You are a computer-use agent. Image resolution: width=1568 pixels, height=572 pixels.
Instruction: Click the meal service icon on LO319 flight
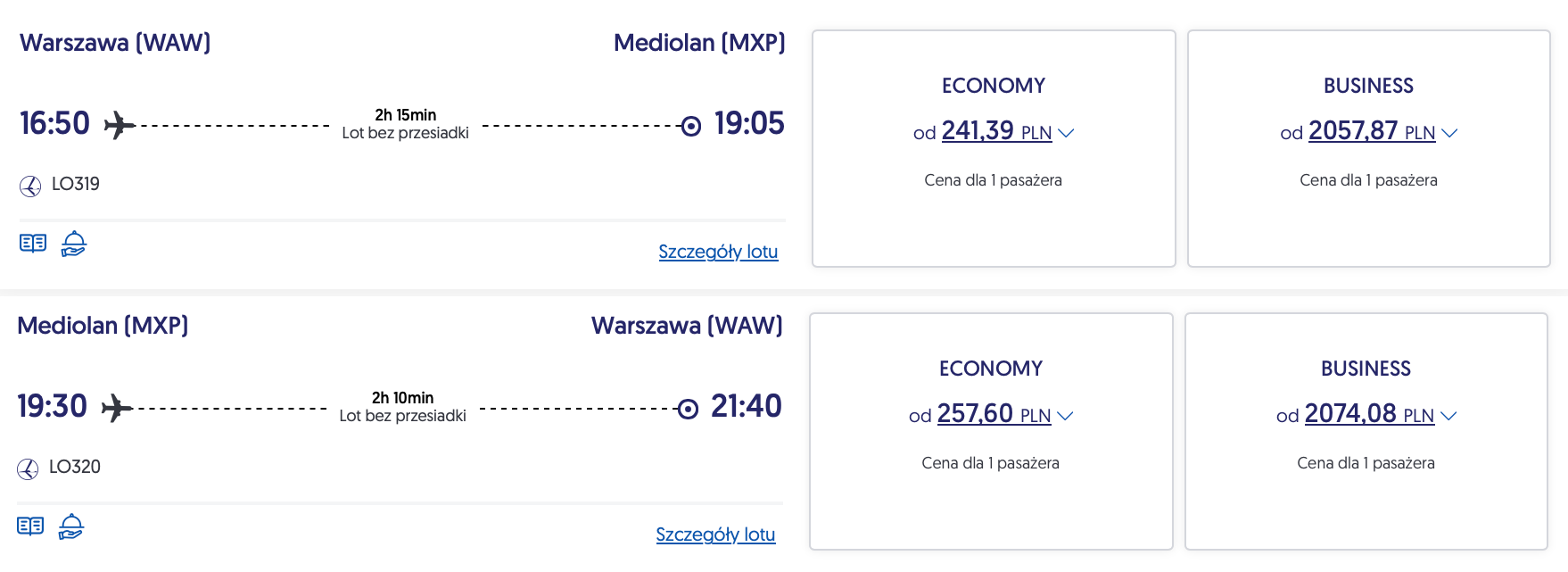[x=74, y=244]
